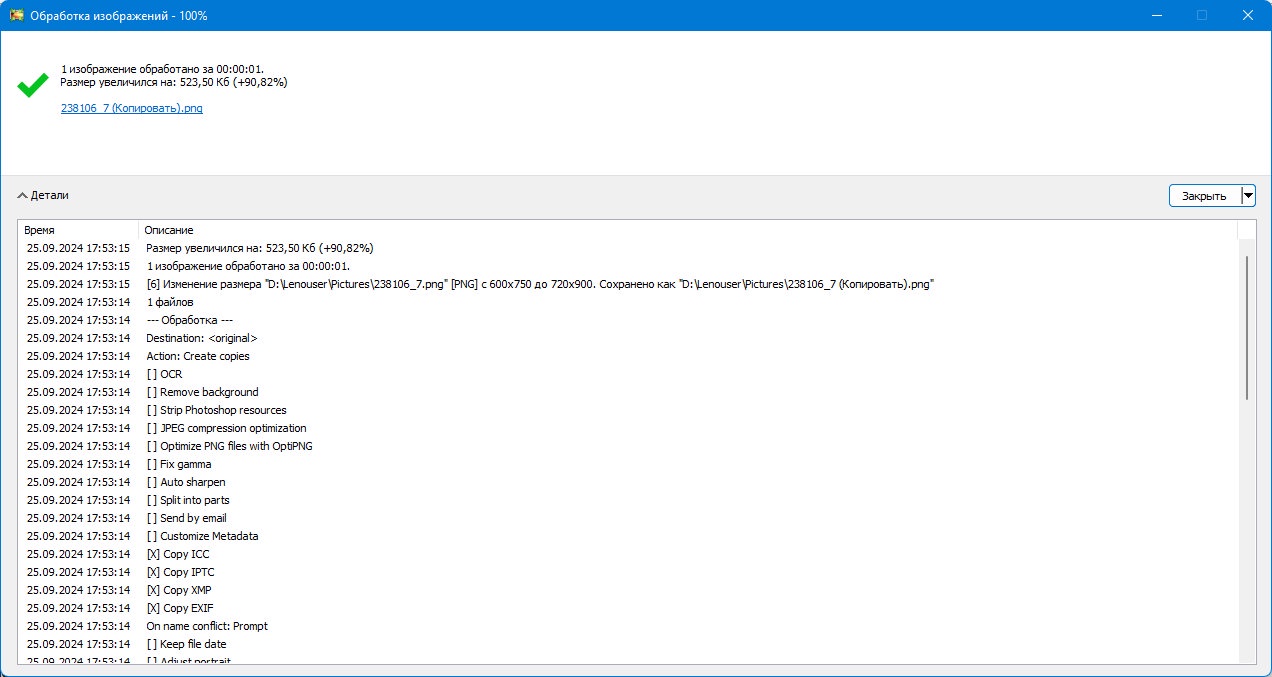The width and height of the screenshot is (1272, 677).
Task: Collapse the Детали section
Action: coord(43,196)
